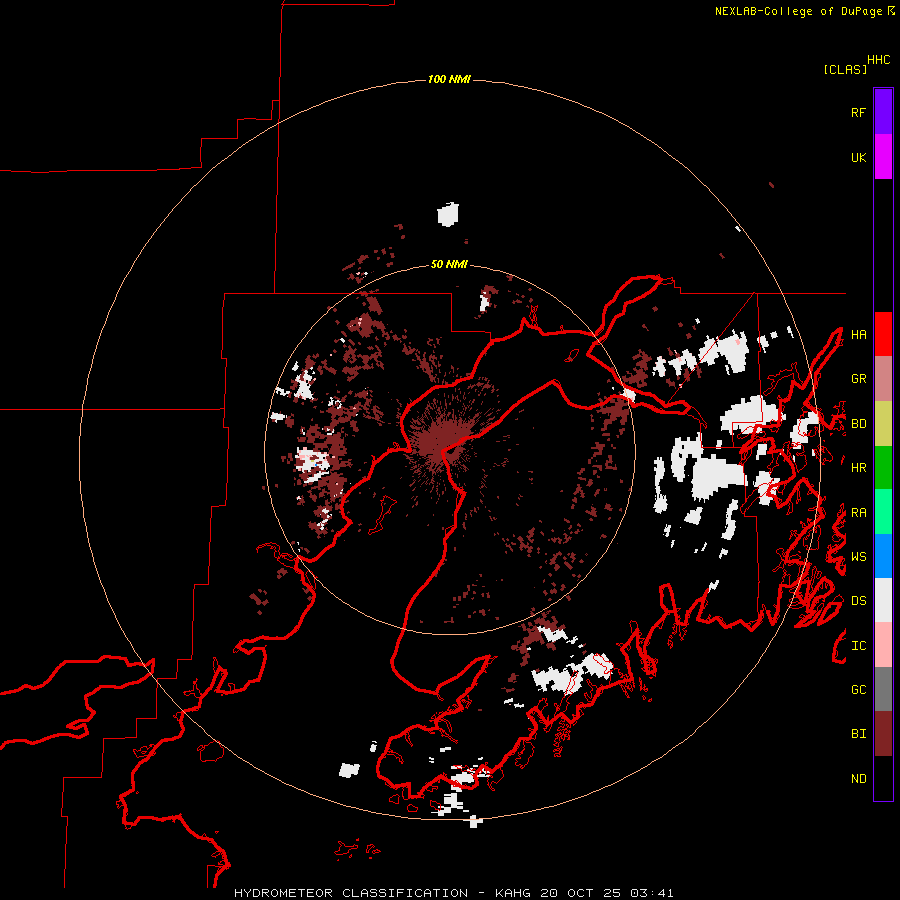Click the '[CLAS]' units label

point(845,69)
